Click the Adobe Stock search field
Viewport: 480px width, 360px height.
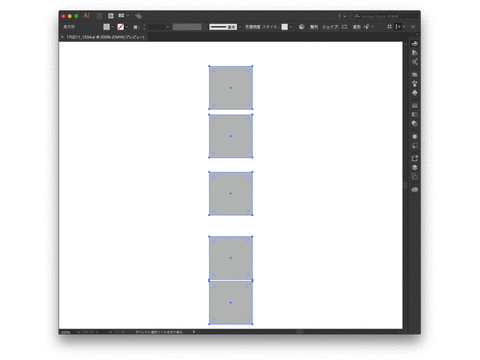coord(385,16)
